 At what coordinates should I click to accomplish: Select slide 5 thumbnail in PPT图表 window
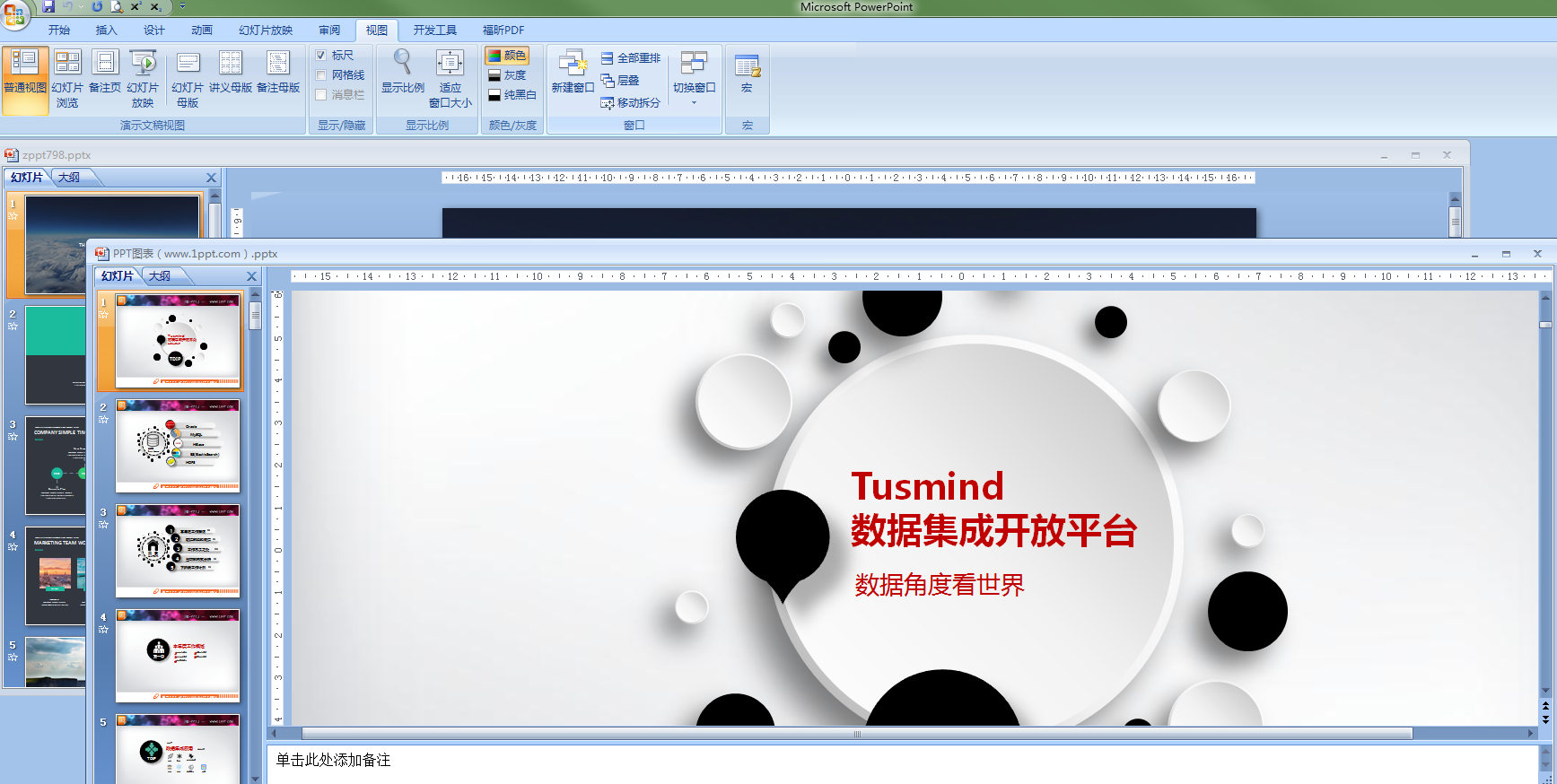coord(178,749)
